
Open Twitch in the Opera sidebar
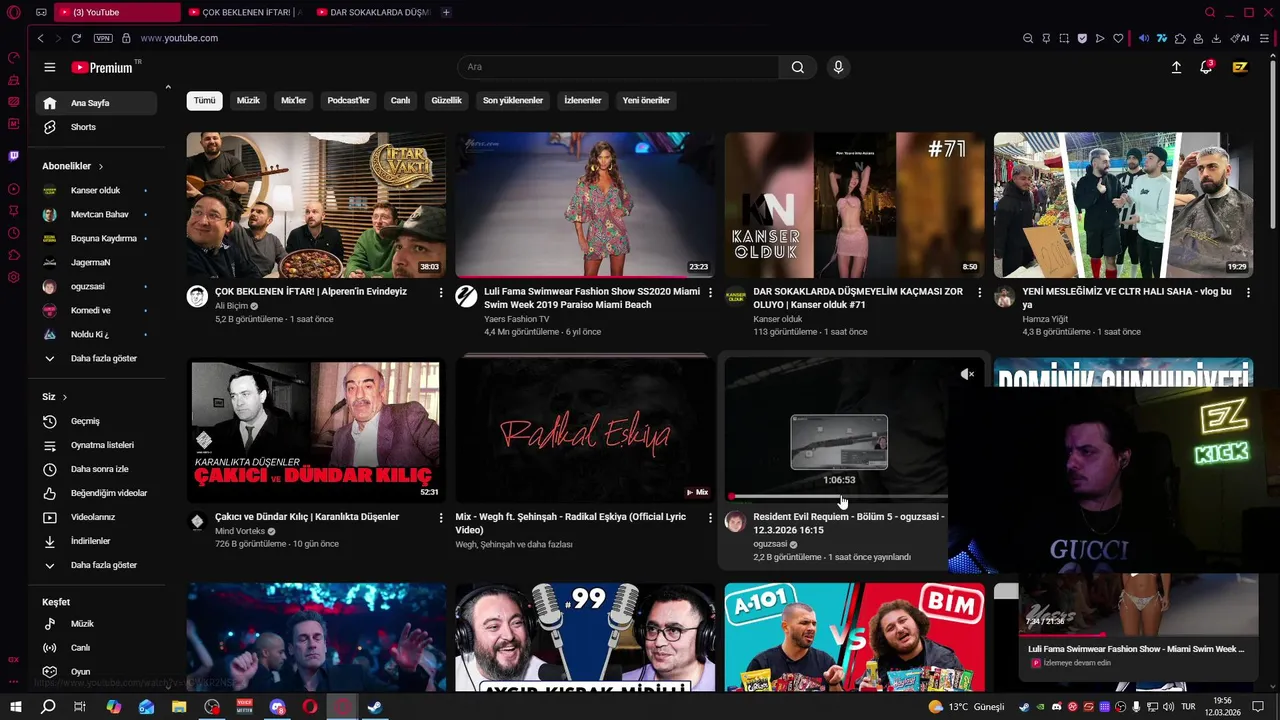[x=14, y=156]
